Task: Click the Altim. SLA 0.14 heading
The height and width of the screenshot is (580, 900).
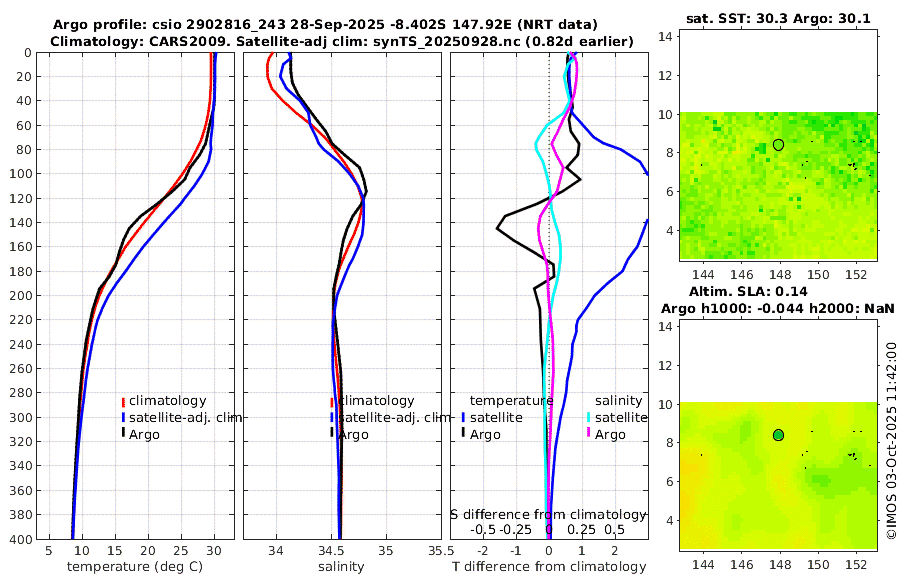Action: pyautogui.click(x=748, y=291)
